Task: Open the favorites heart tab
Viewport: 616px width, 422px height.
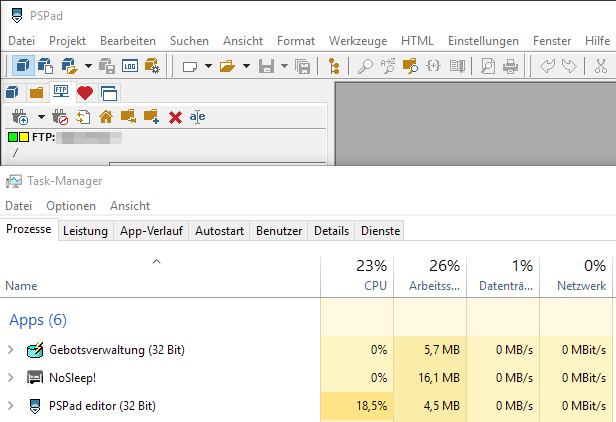Action: [85, 93]
